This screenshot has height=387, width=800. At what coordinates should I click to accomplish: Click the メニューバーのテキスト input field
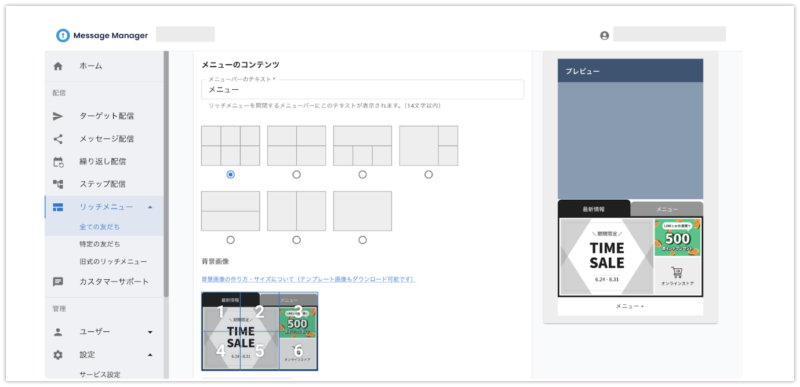[362, 89]
